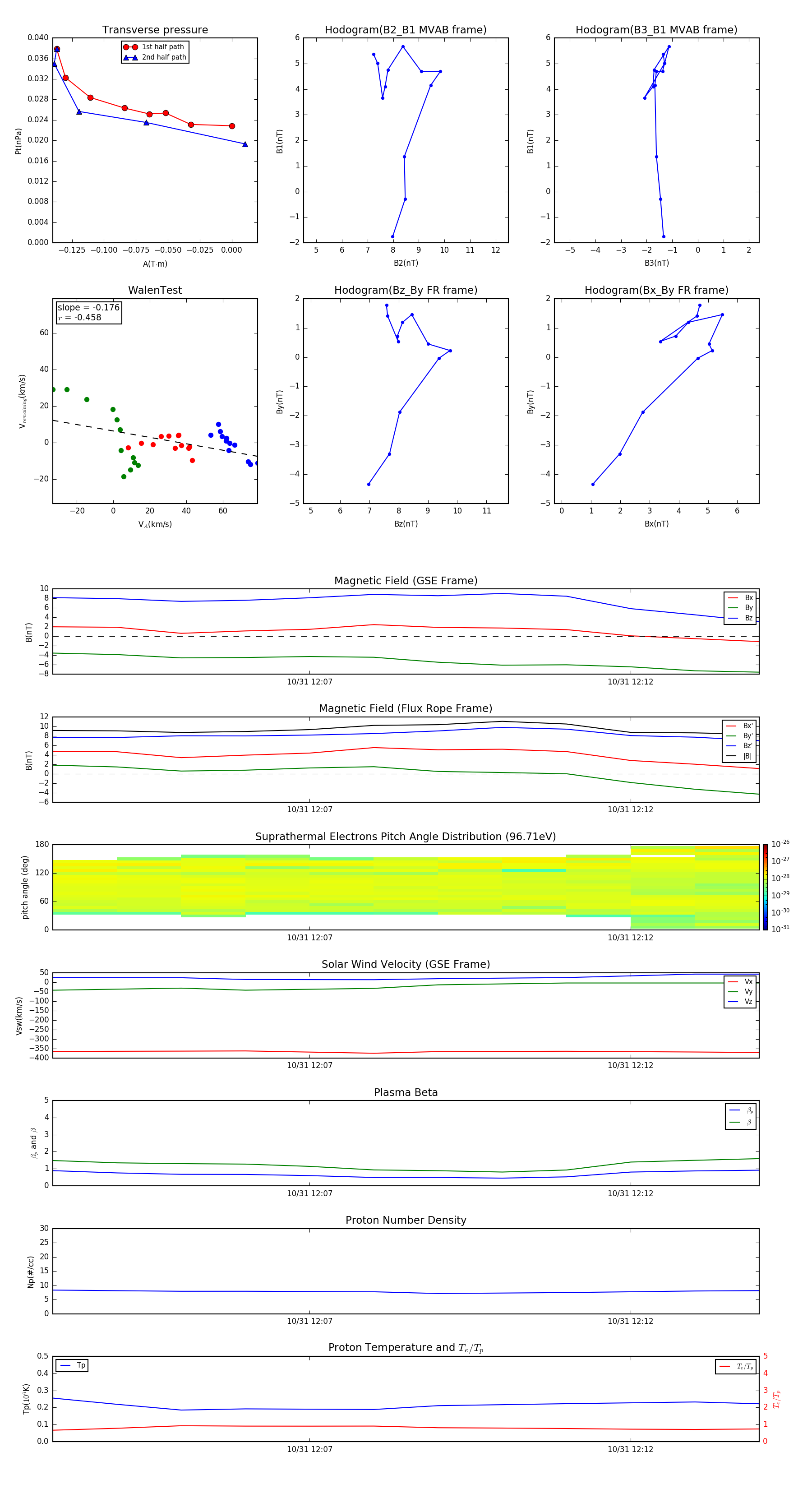Click '10/31 12:07' tick under GSE magnetic field
The height and width of the screenshot is (1489, 812).
pyautogui.click(x=310, y=682)
